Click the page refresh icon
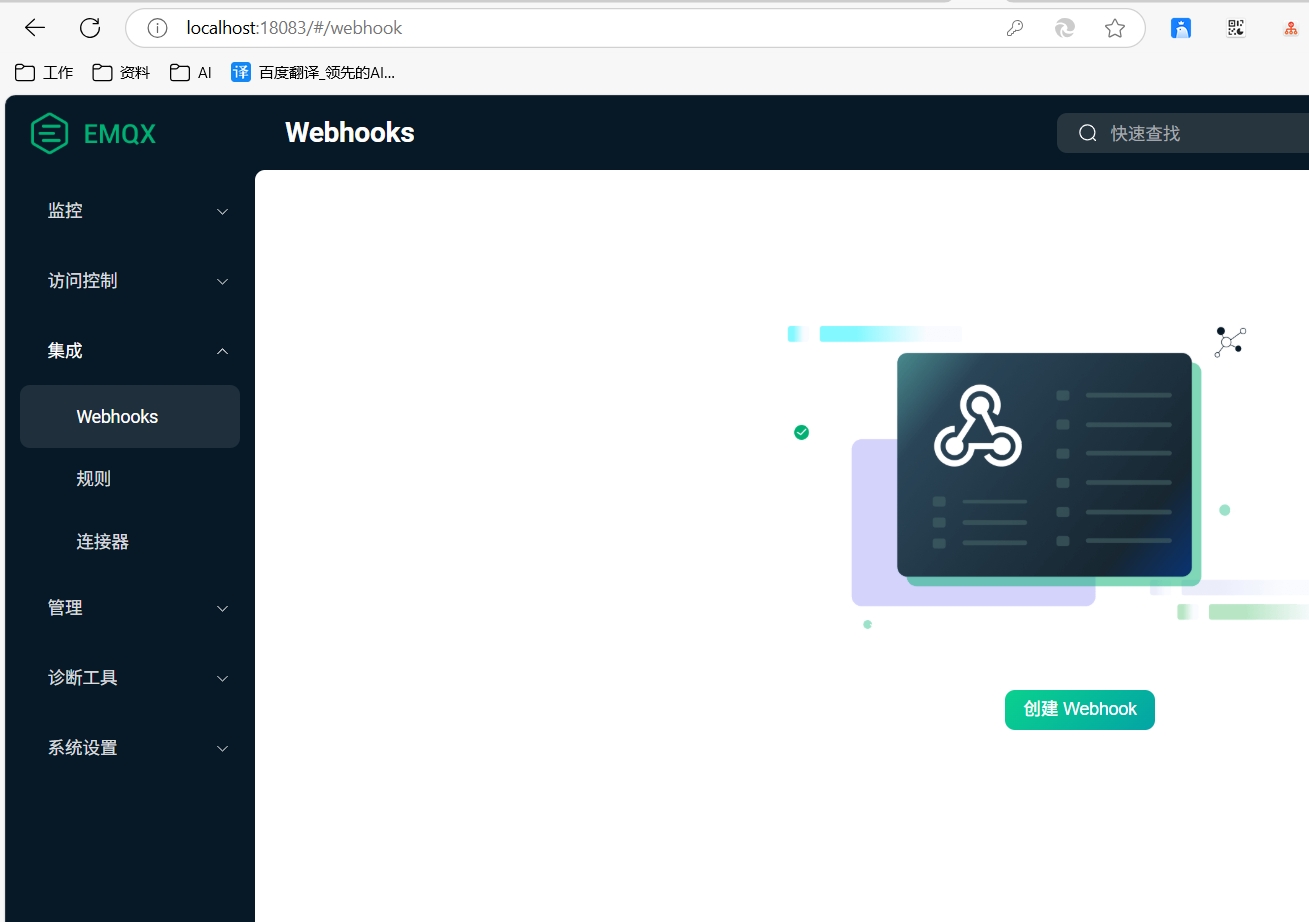This screenshot has width=1309, height=922. click(x=89, y=27)
